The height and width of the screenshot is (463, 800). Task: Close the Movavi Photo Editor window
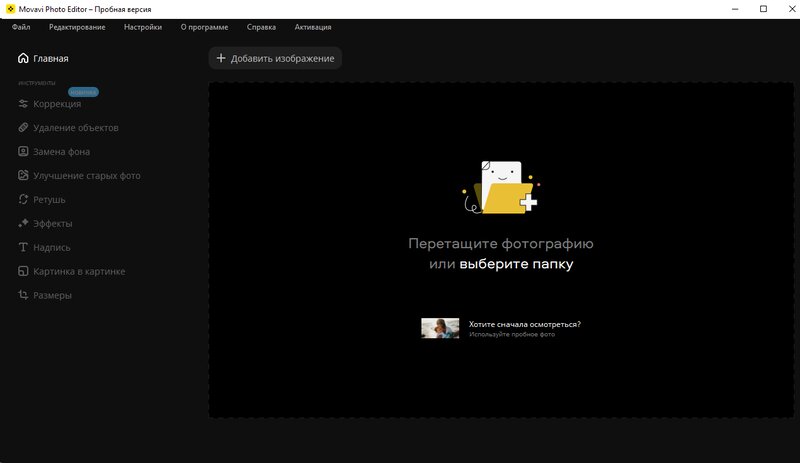pos(792,9)
